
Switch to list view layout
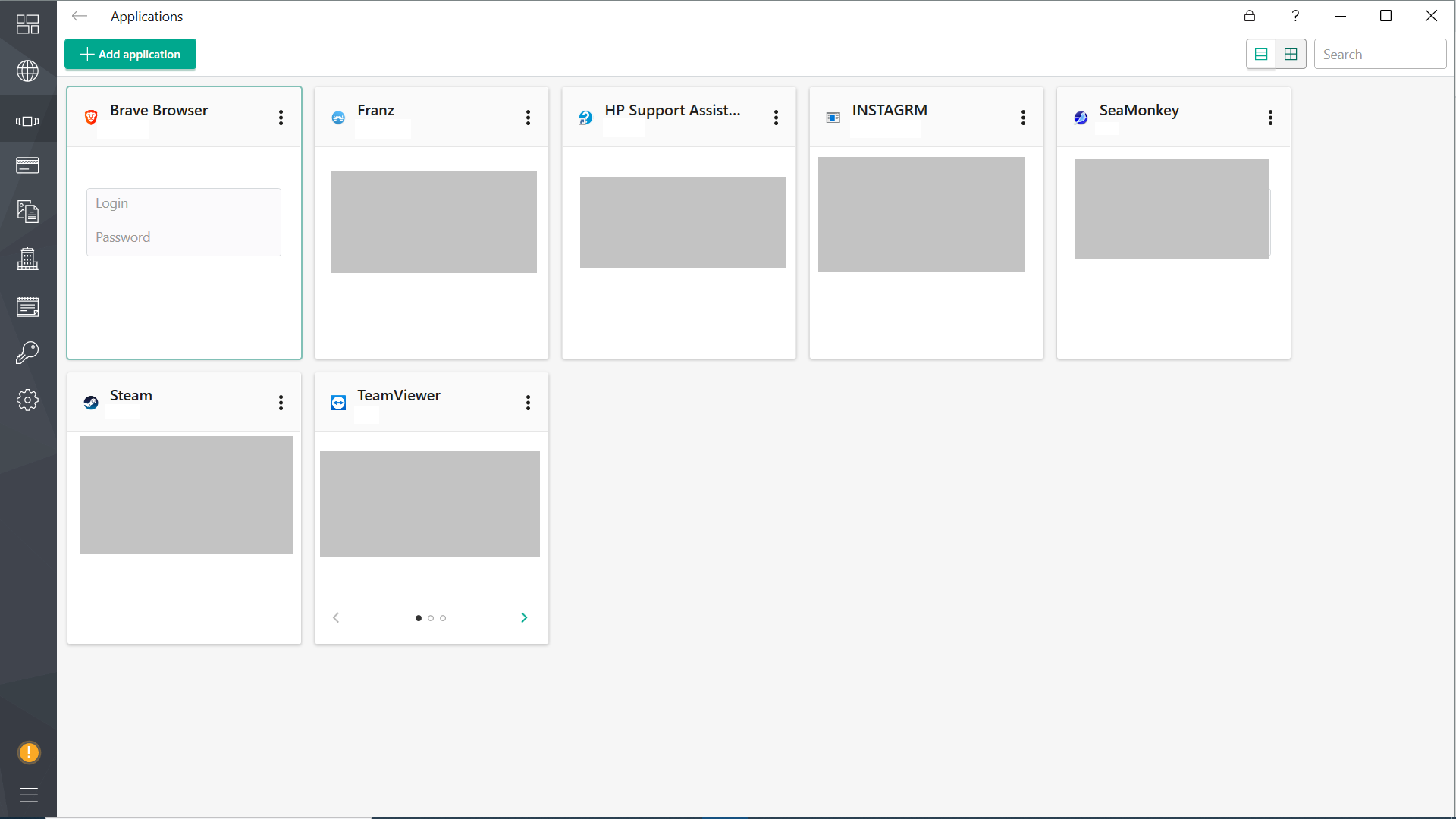tap(1261, 55)
